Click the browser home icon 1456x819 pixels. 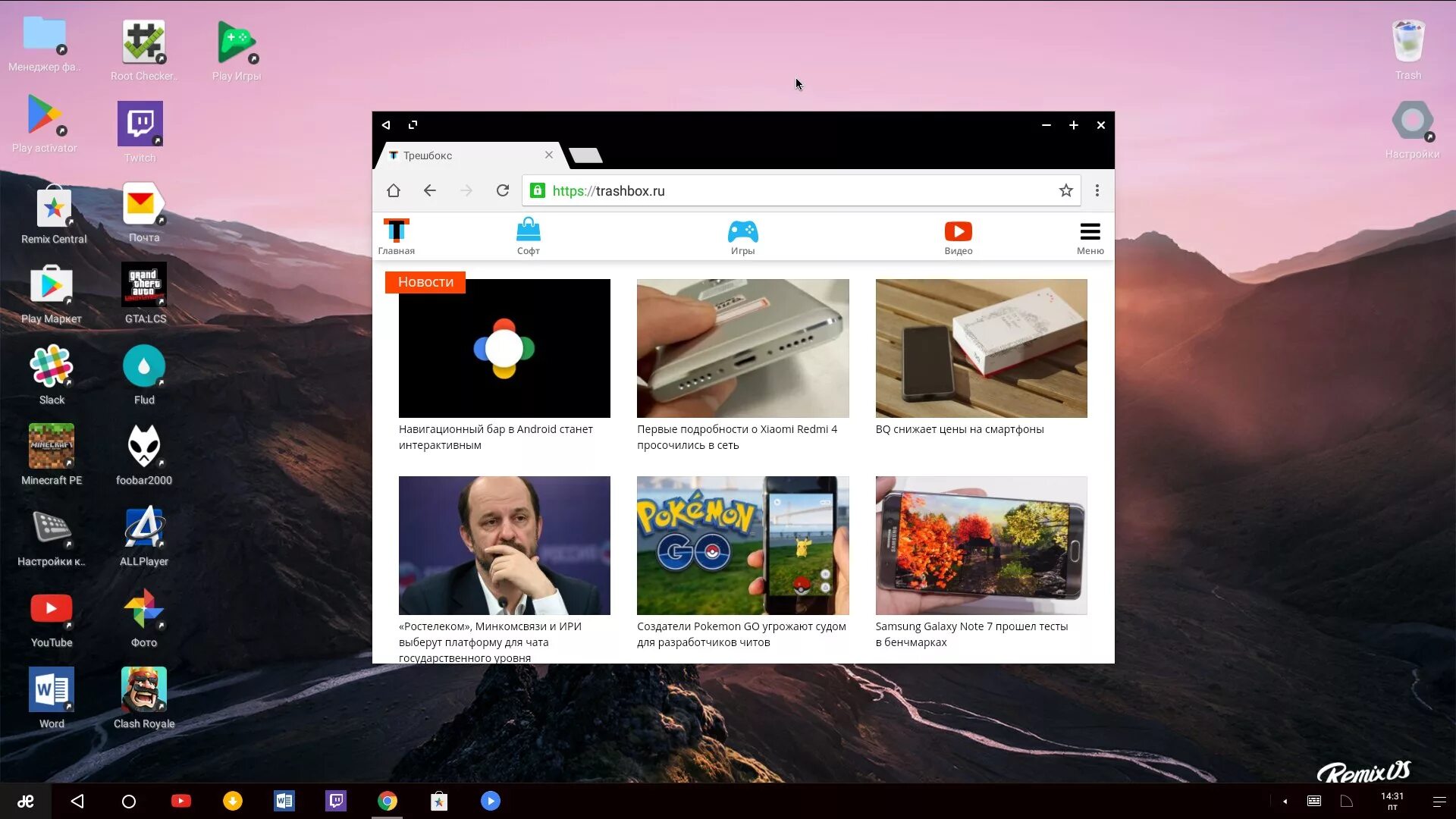tap(393, 190)
